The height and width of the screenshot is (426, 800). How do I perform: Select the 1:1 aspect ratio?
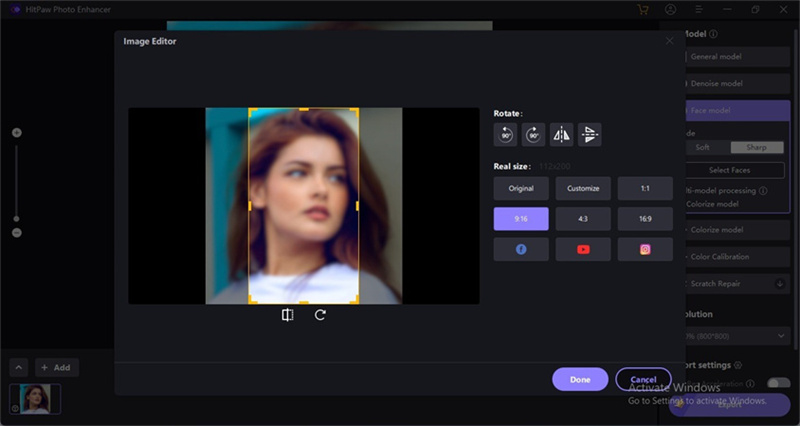pyautogui.click(x=645, y=188)
